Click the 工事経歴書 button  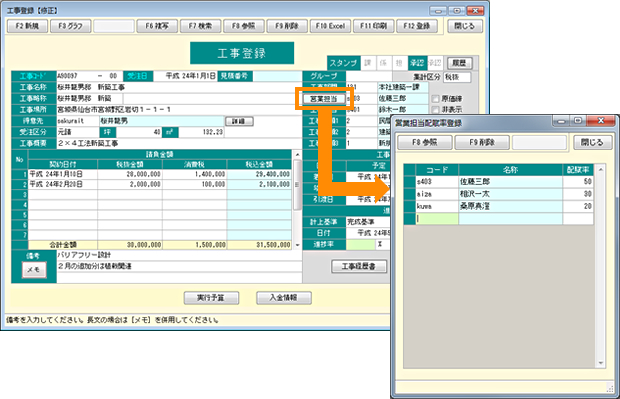[359, 267]
